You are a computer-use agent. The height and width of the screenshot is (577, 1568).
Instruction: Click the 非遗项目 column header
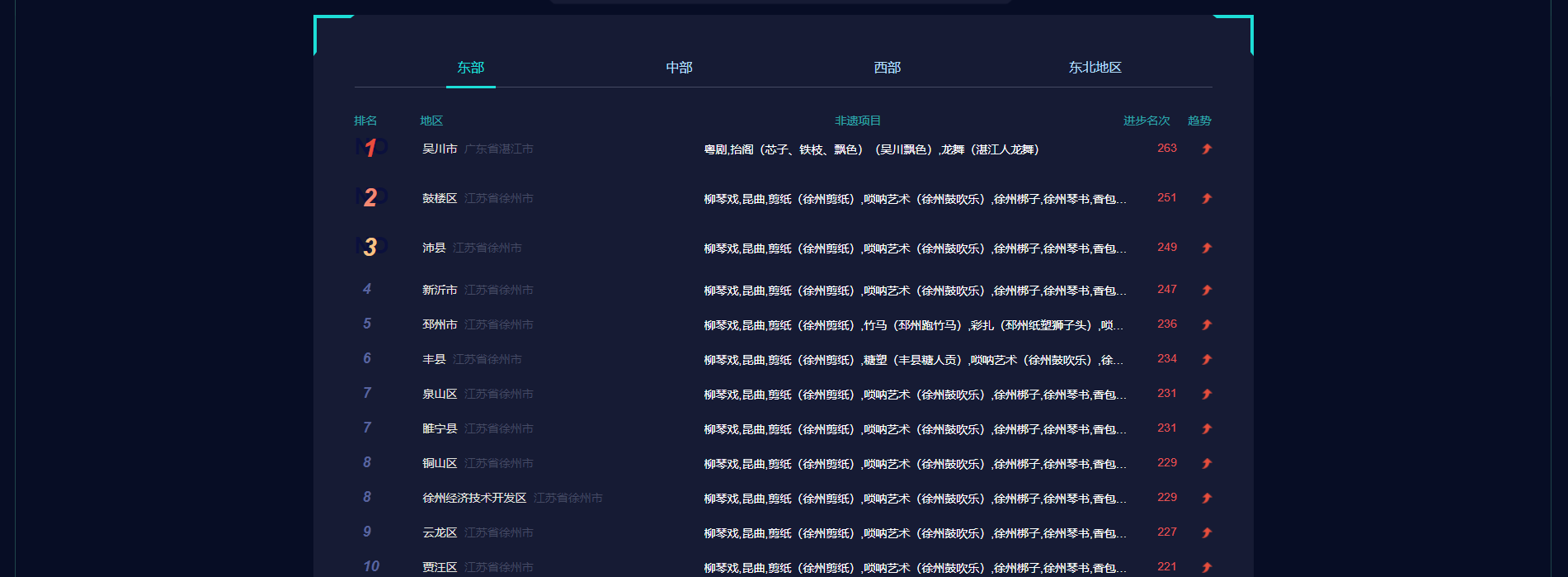click(858, 121)
